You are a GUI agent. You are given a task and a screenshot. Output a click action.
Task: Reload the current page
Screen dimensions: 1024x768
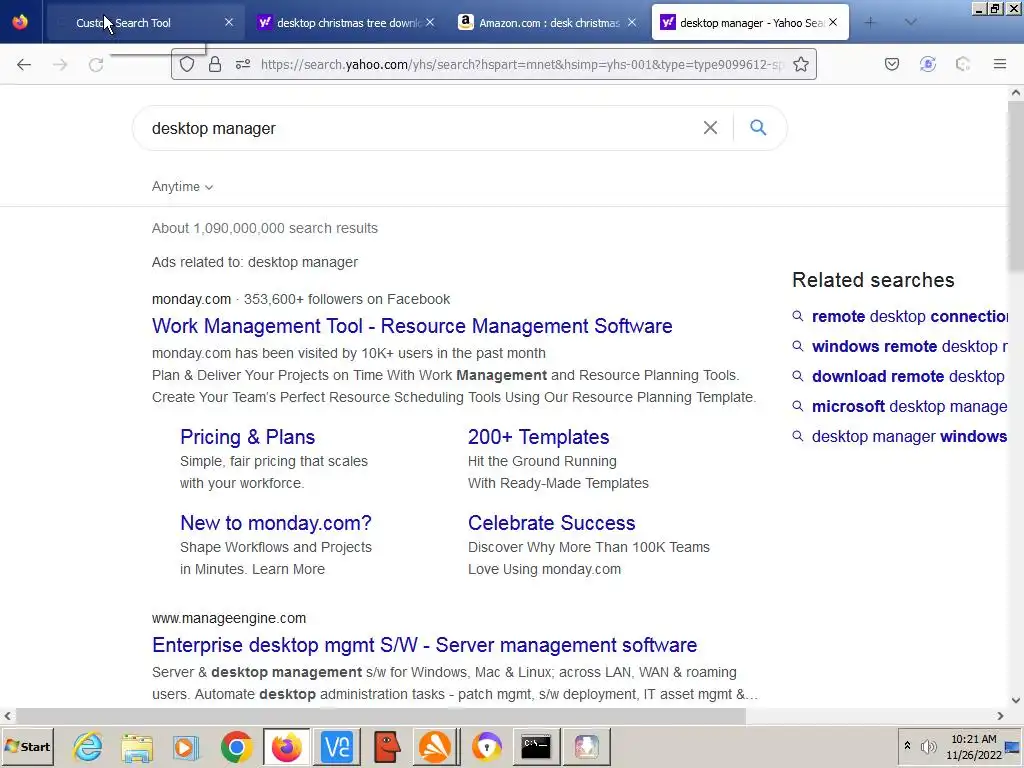96,65
